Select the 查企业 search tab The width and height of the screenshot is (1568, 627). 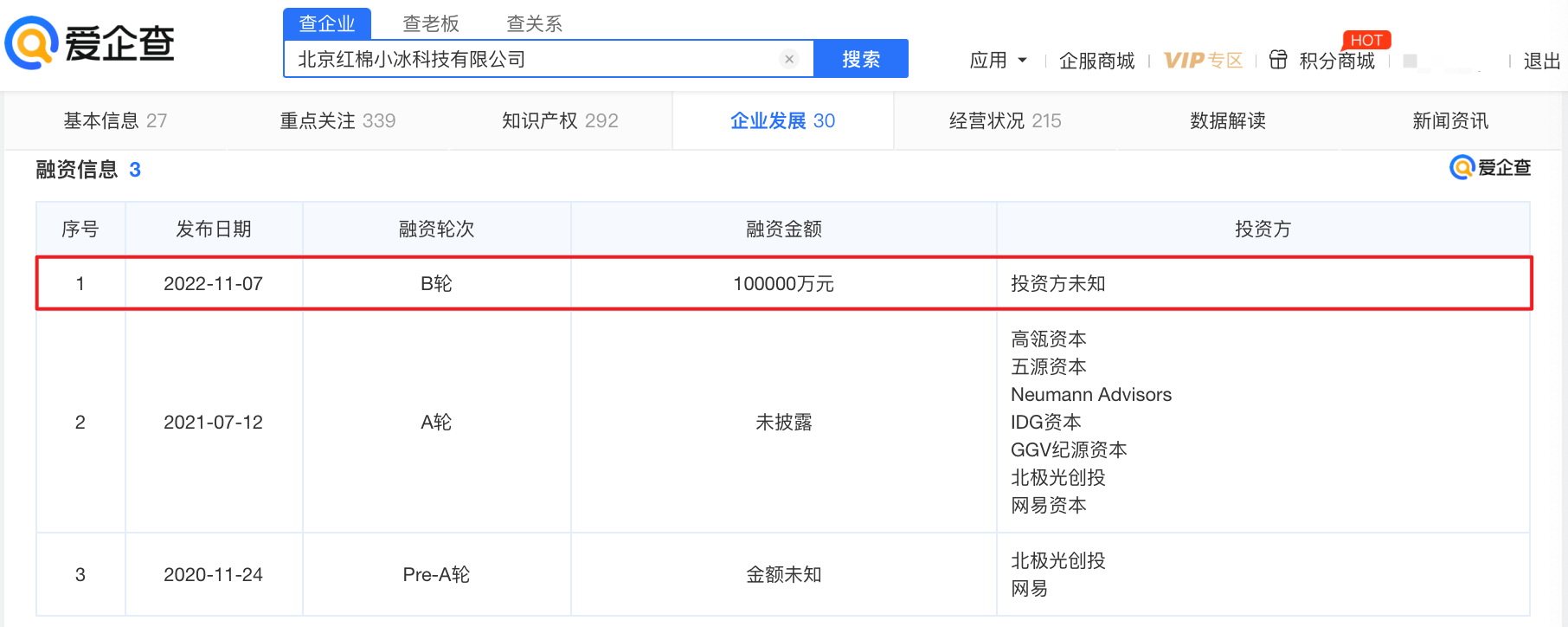[x=327, y=23]
